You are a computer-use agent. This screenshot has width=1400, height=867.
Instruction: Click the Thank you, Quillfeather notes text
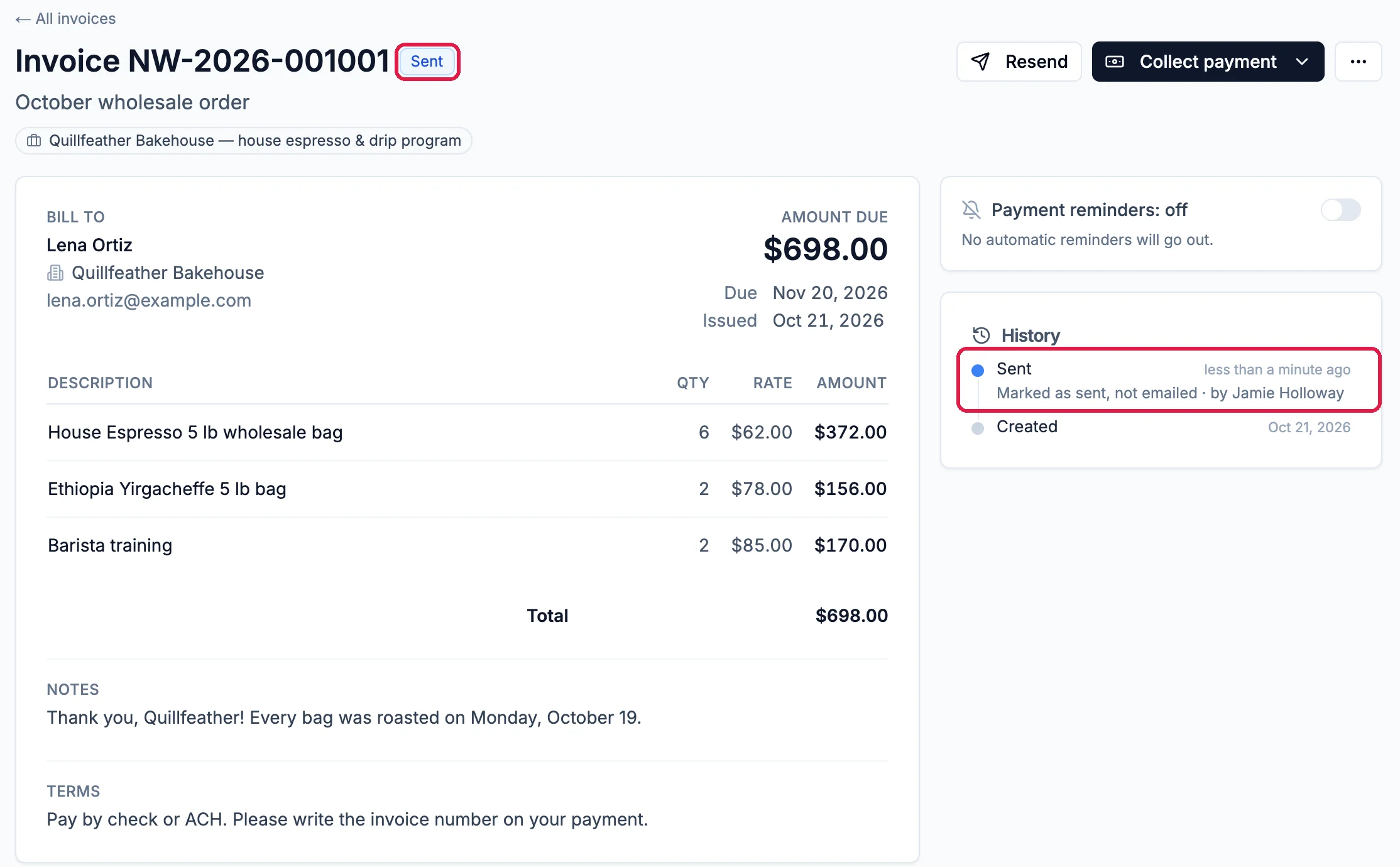[x=344, y=717]
